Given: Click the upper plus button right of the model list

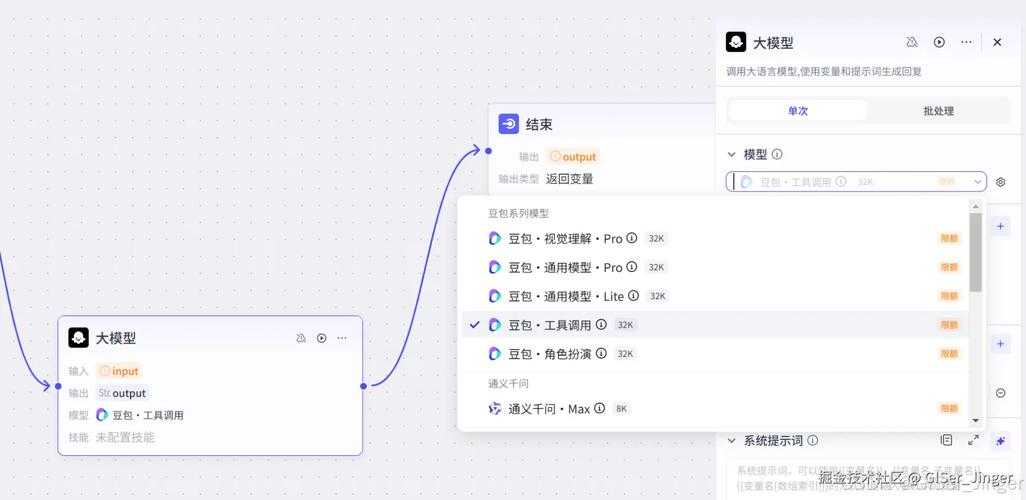Looking at the screenshot, I should 1000,226.
